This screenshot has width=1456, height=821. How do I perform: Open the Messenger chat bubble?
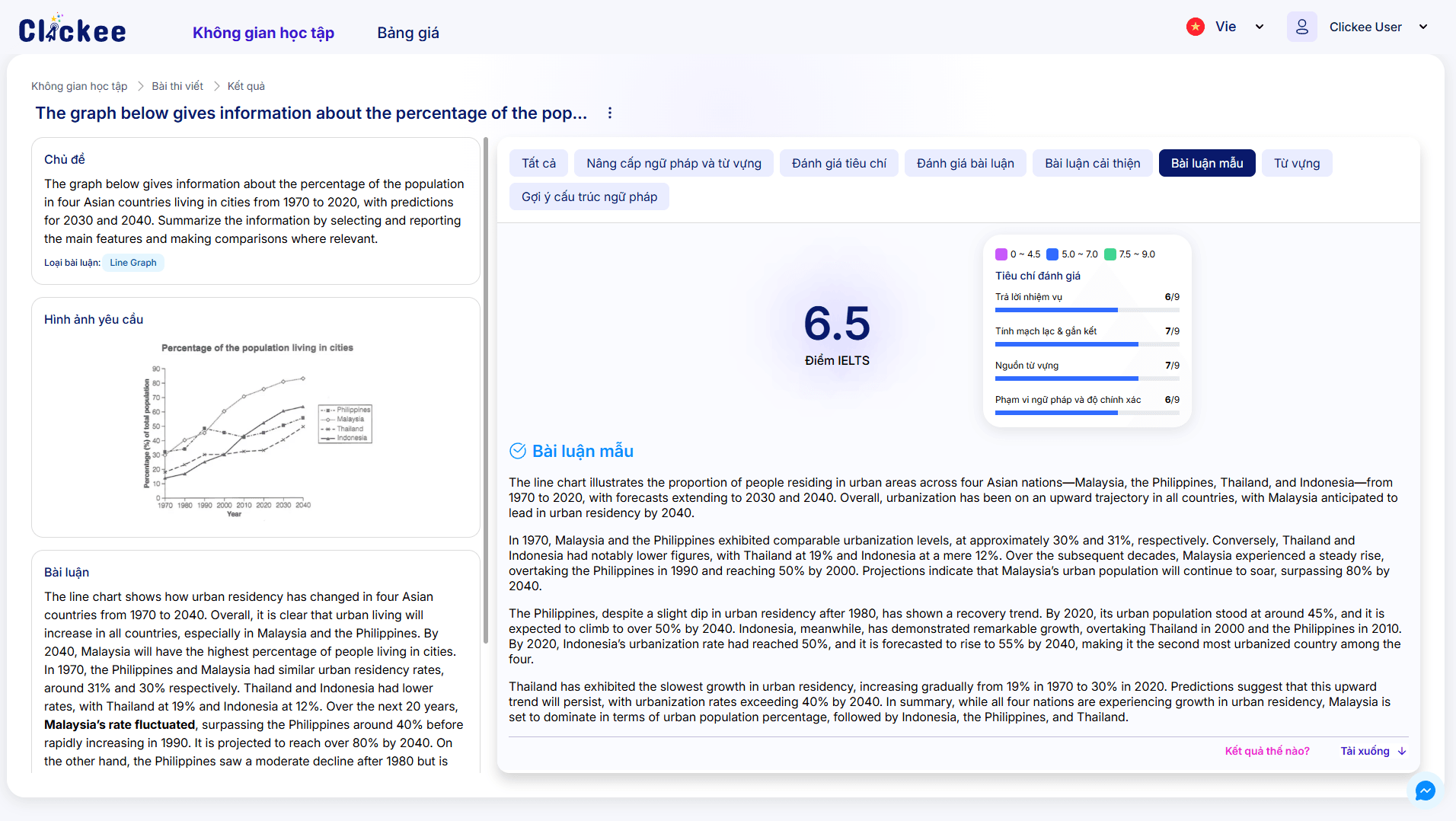1426,791
